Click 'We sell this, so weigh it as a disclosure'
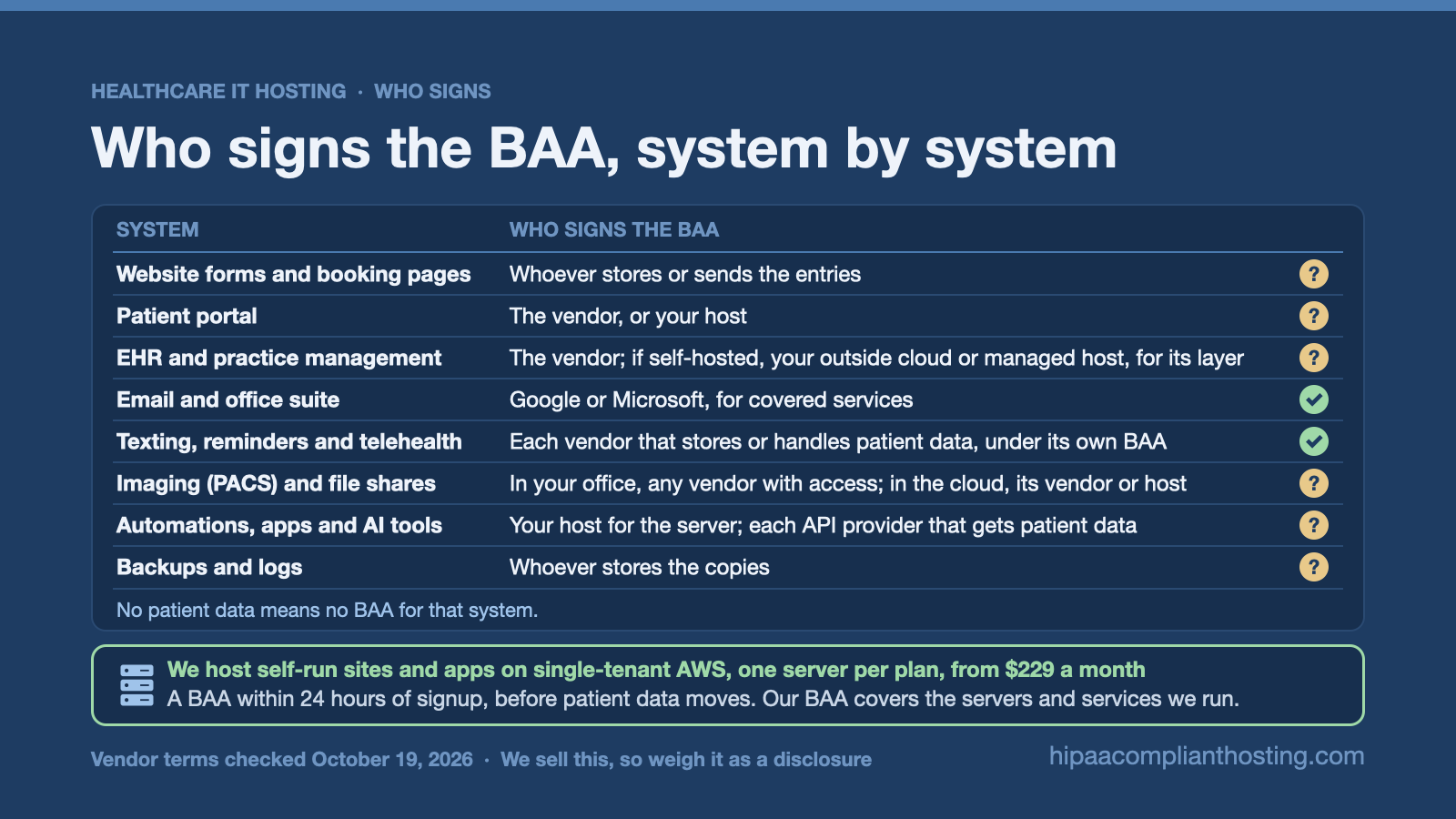This screenshot has width=1456, height=819. (686, 759)
